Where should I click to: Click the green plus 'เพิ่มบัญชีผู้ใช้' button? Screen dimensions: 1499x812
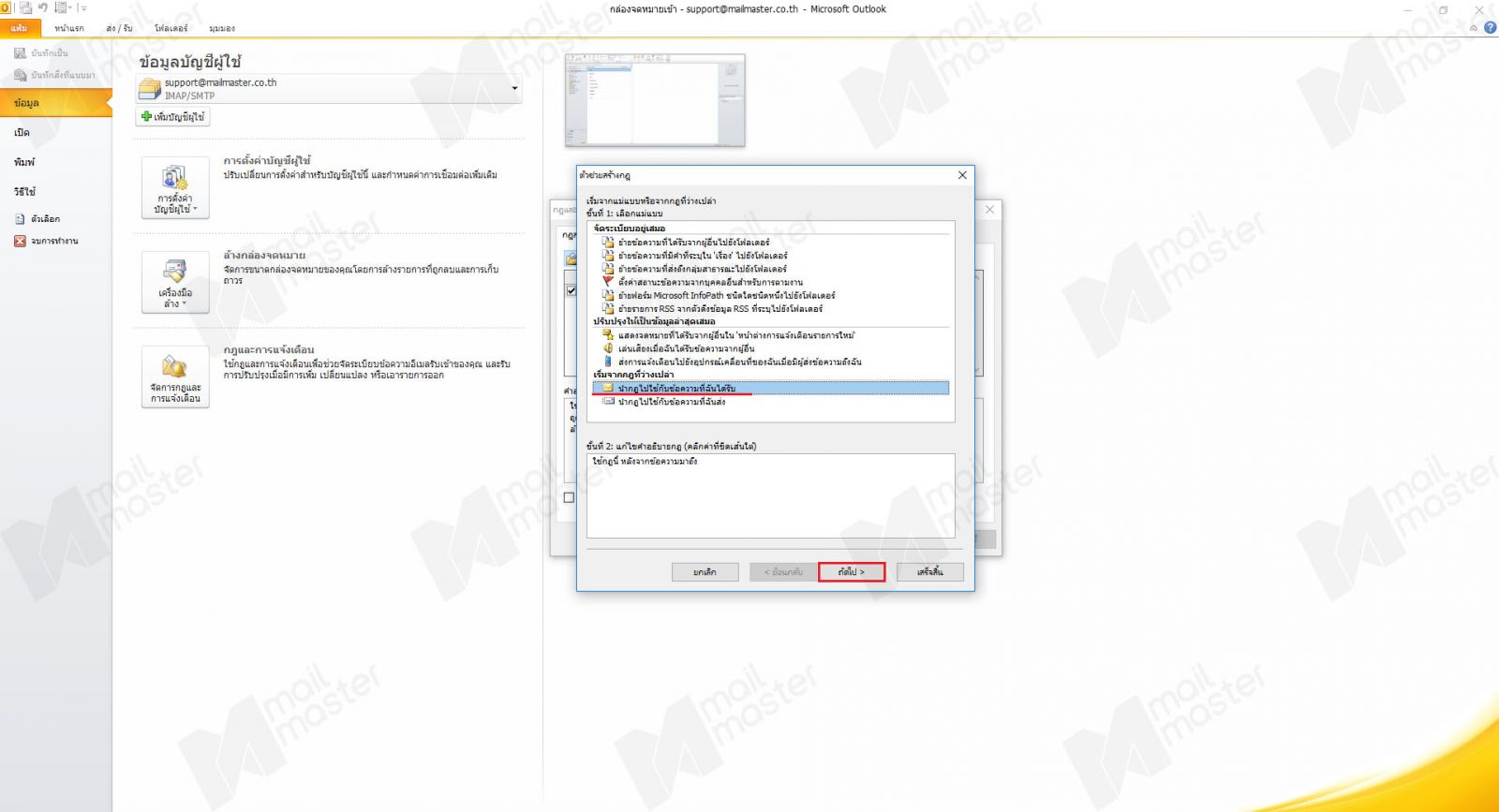[172, 117]
